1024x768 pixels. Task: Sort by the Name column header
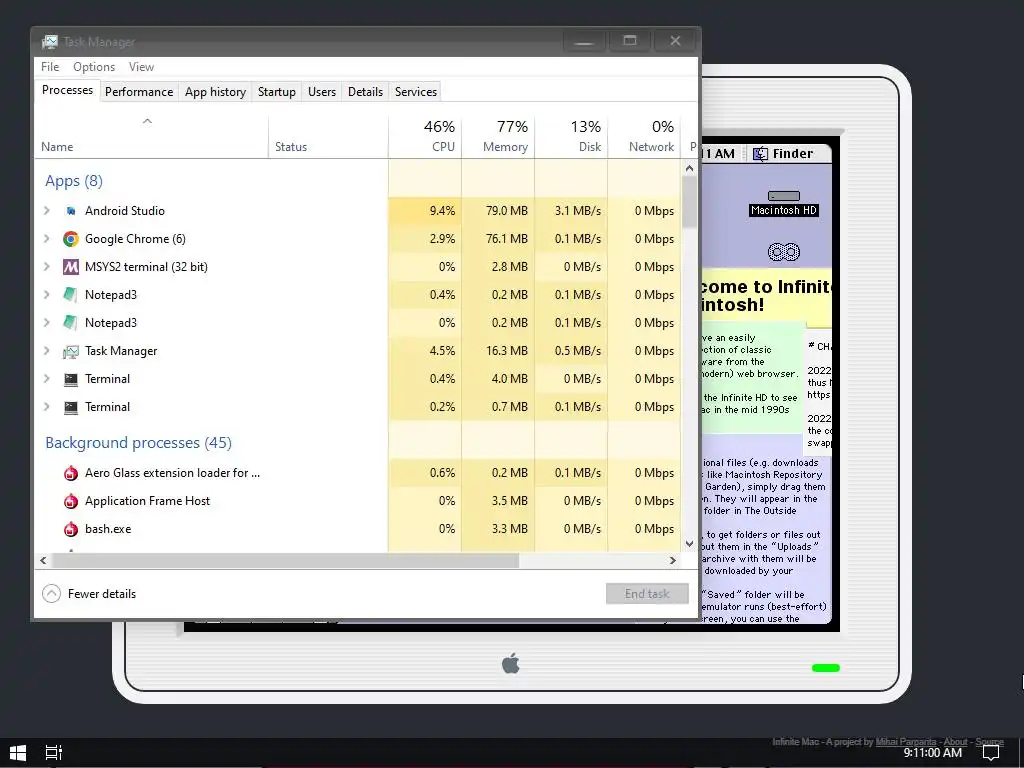(151, 136)
